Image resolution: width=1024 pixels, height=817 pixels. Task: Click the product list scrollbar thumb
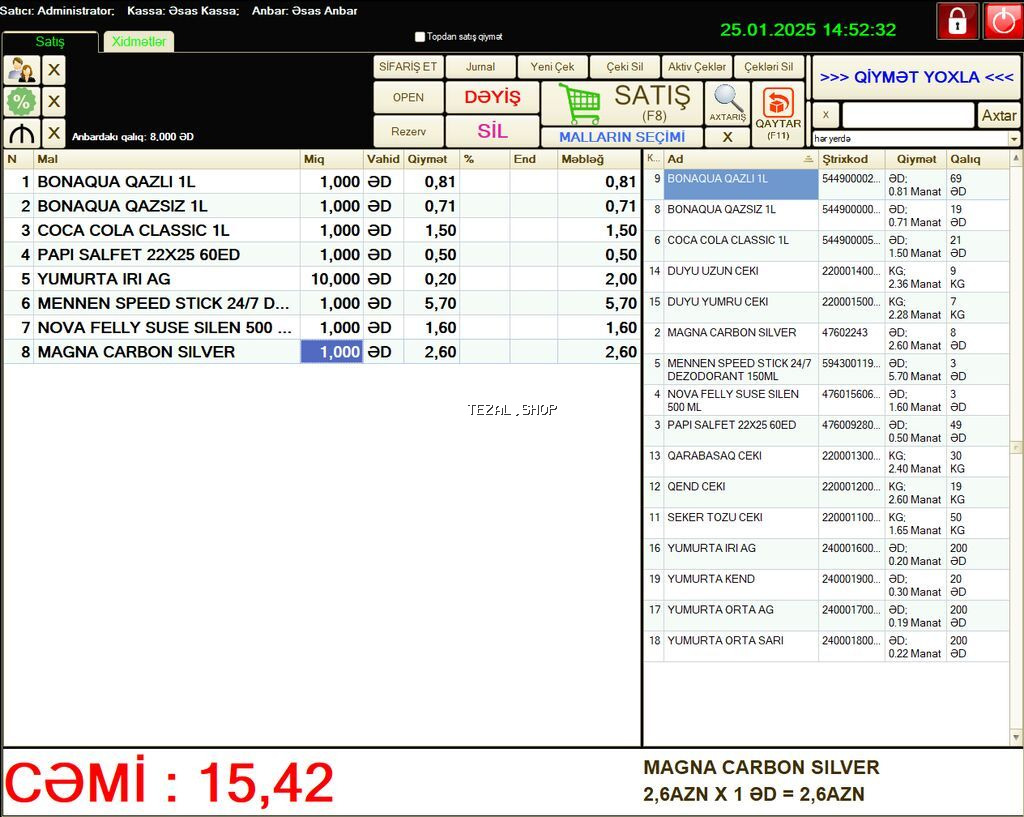point(1016,447)
